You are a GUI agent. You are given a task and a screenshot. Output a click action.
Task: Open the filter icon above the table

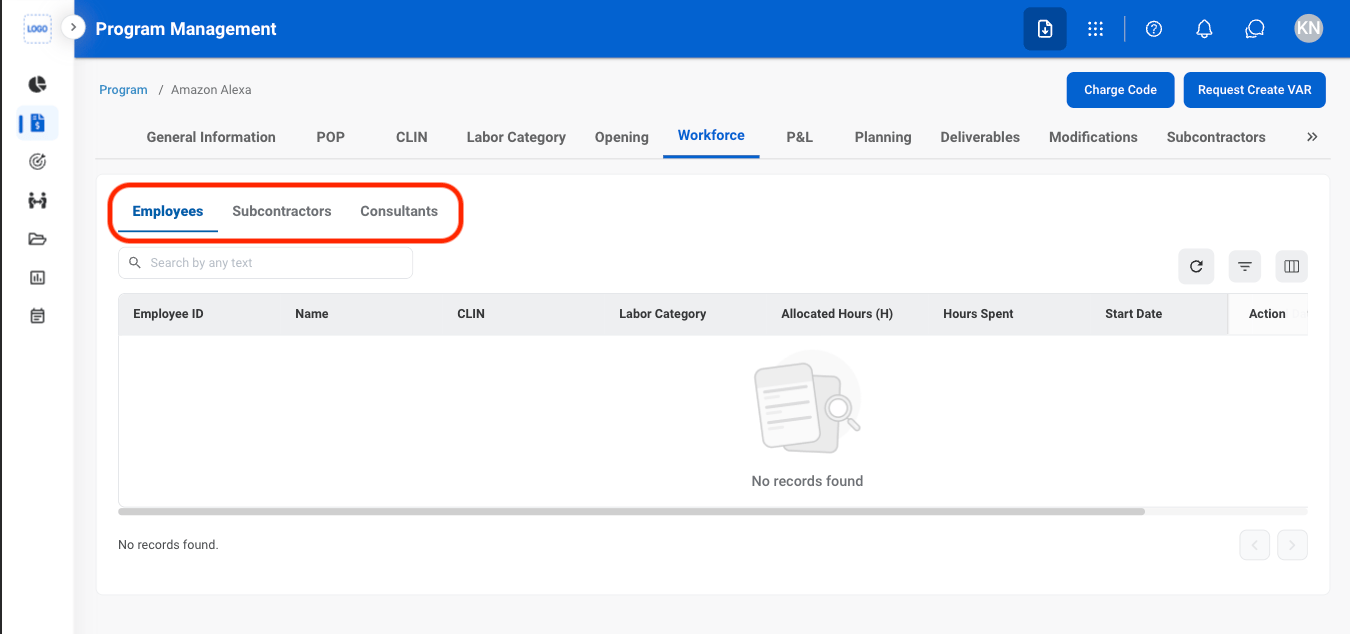click(1245, 266)
